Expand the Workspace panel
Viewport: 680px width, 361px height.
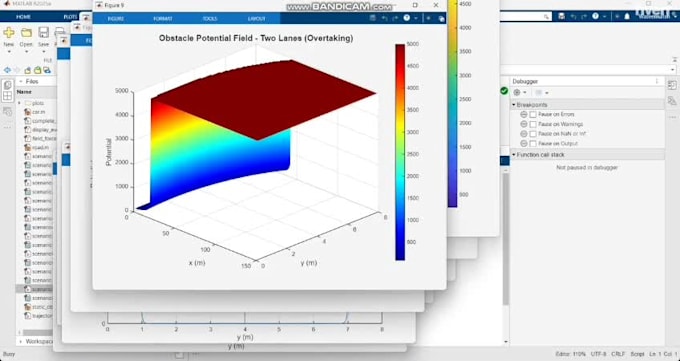tap(20, 341)
